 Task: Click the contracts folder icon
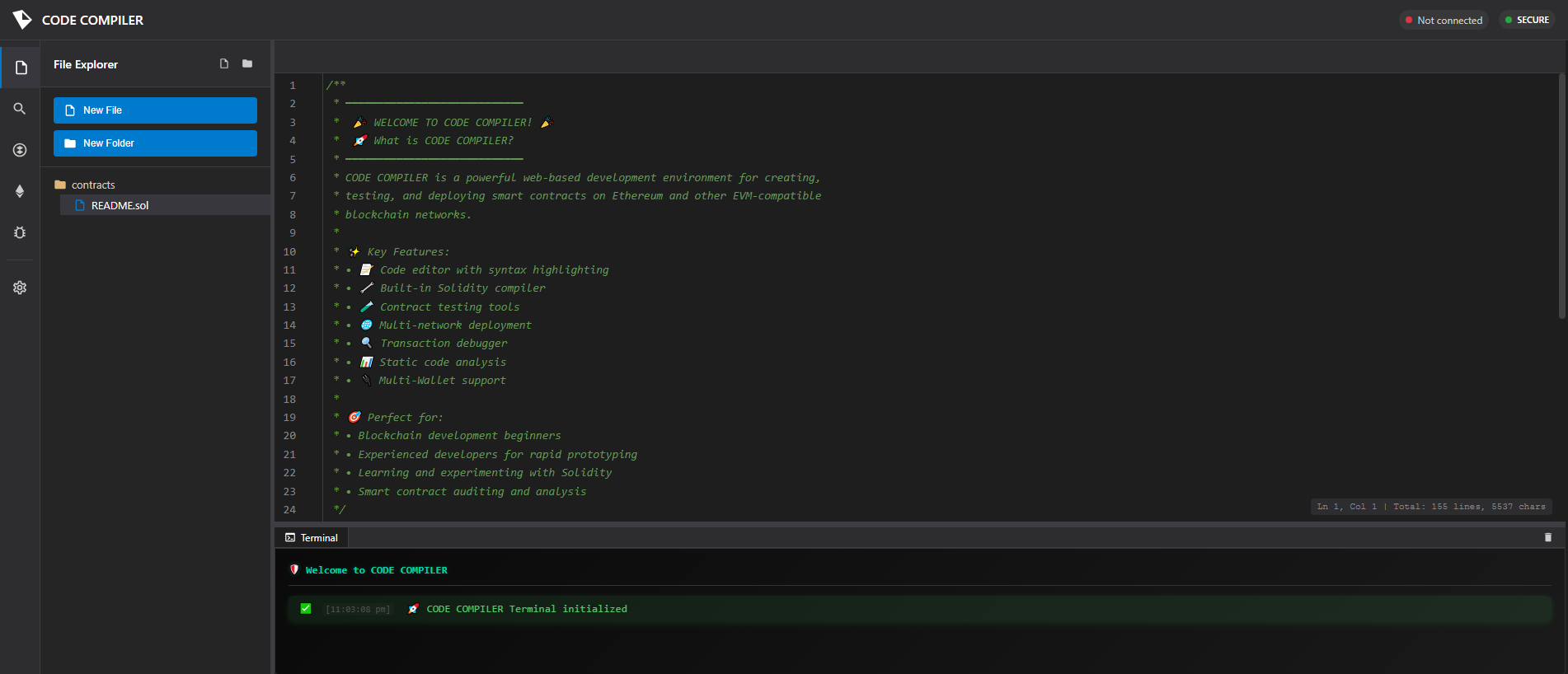(60, 185)
